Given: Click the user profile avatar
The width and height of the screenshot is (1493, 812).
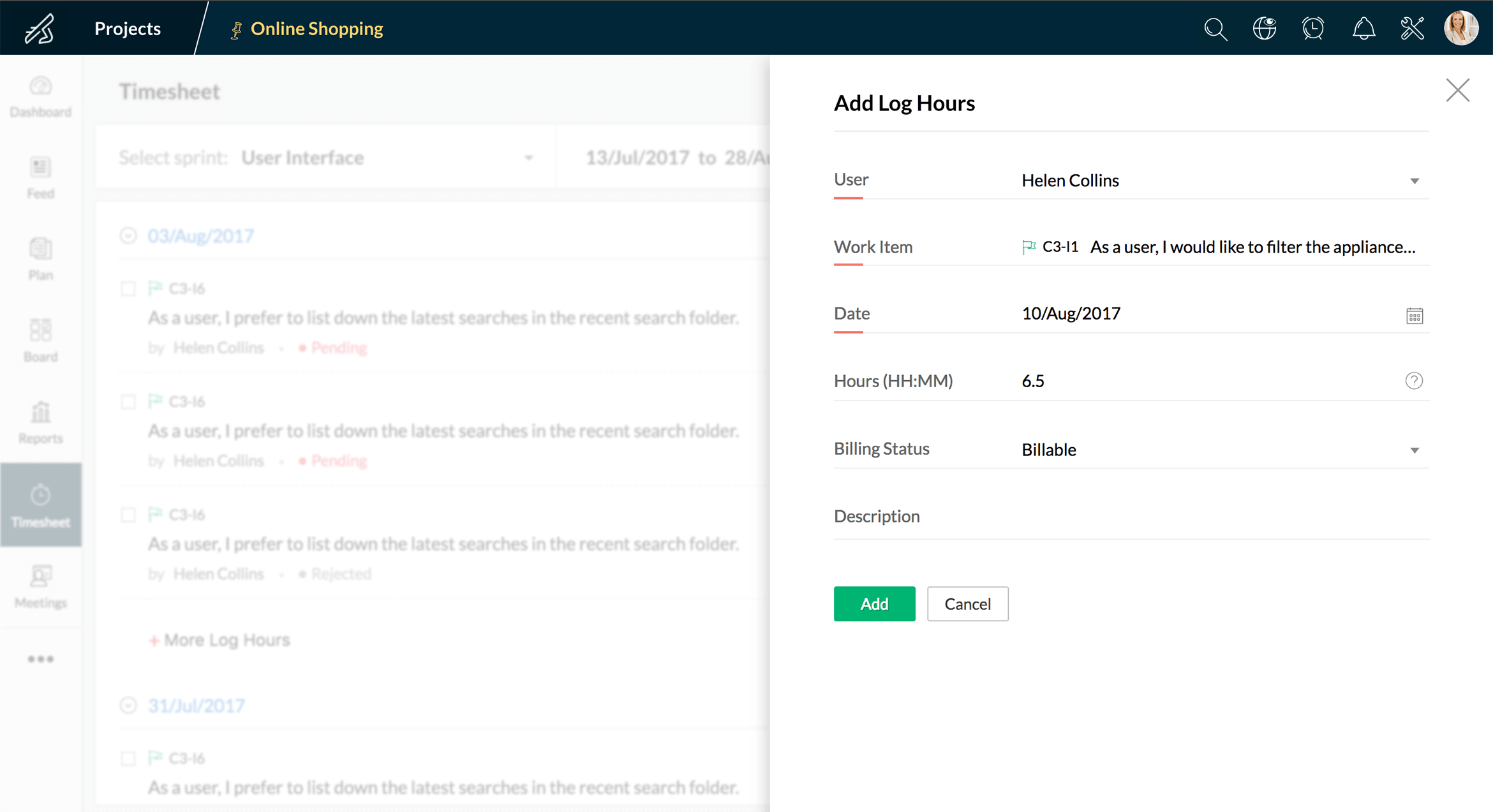Looking at the screenshot, I should (1461, 29).
